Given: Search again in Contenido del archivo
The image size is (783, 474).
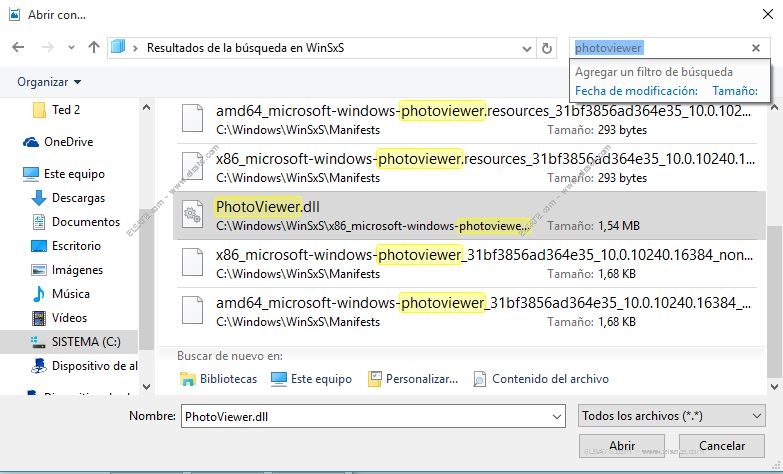Looking at the screenshot, I should [x=541, y=379].
